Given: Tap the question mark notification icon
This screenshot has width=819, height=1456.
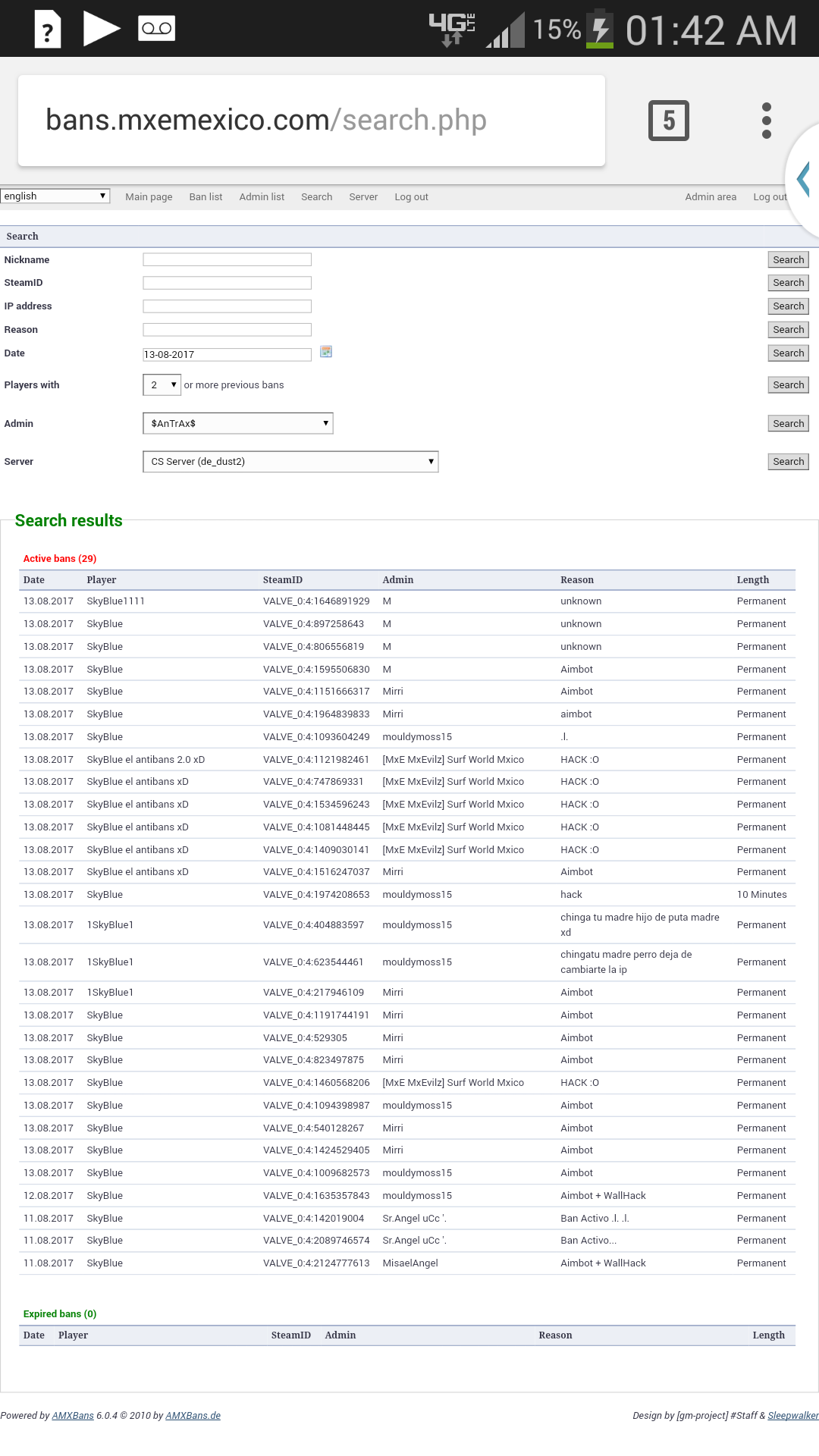Looking at the screenshot, I should coord(48,30).
